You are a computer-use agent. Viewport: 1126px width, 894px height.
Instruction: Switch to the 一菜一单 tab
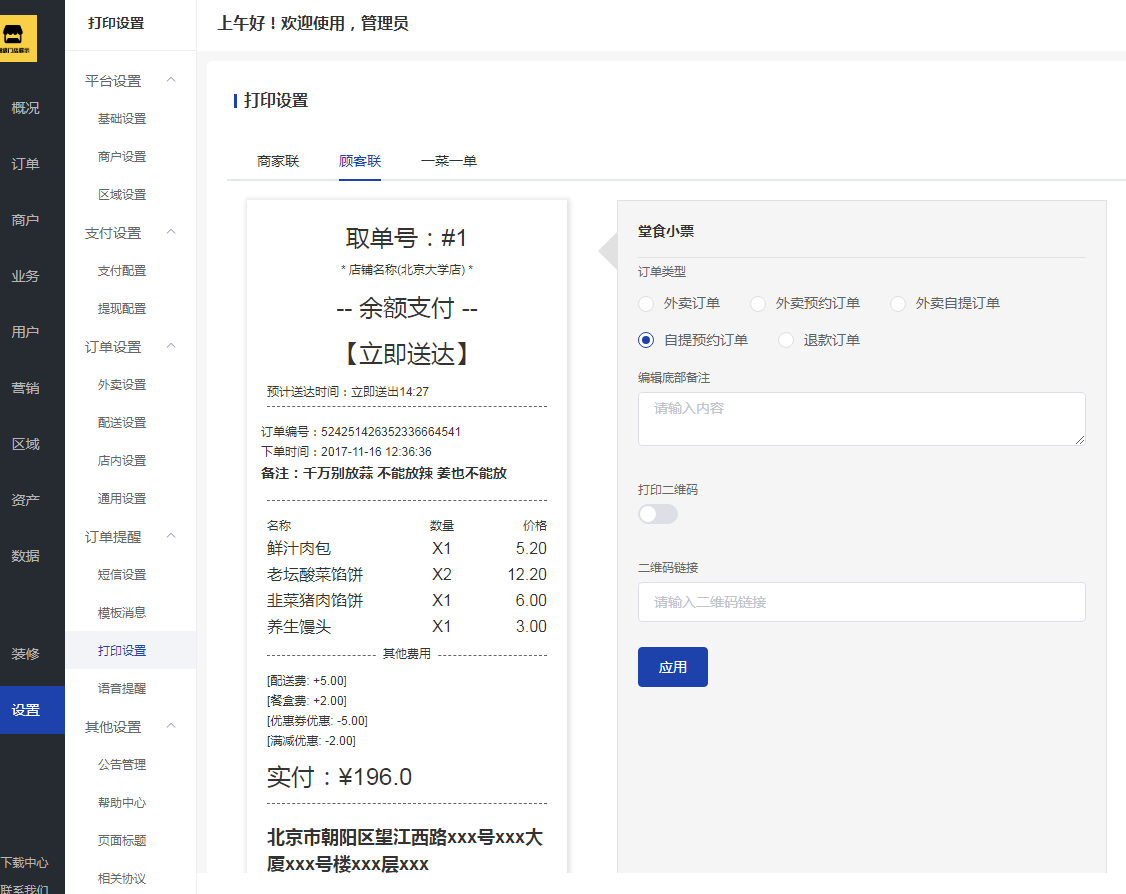point(449,161)
